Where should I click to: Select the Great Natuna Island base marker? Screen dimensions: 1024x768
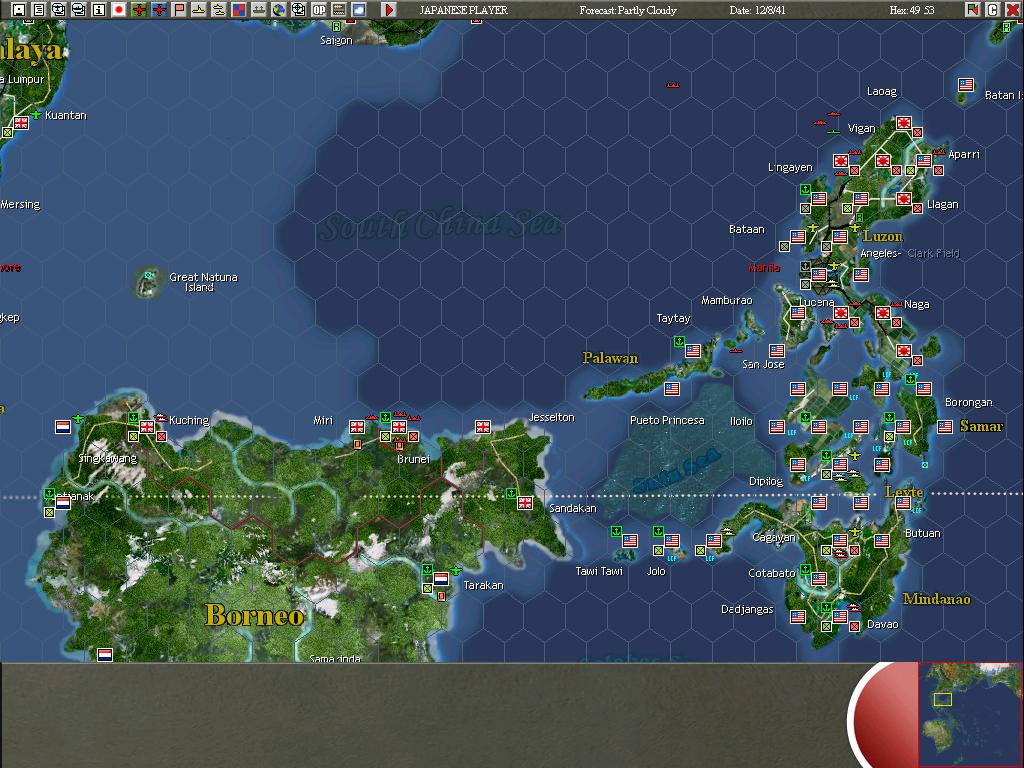(x=148, y=276)
